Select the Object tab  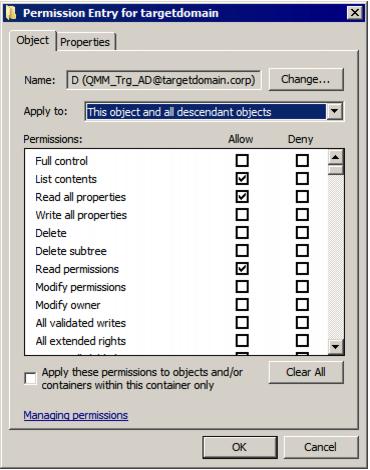(x=33, y=40)
